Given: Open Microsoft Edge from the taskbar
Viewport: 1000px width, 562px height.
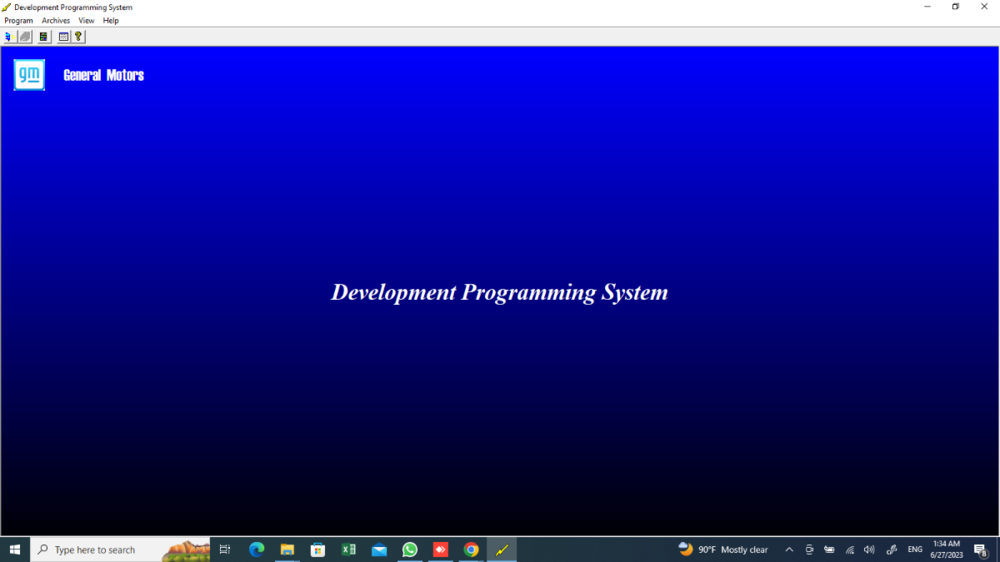Looking at the screenshot, I should pyautogui.click(x=256, y=549).
